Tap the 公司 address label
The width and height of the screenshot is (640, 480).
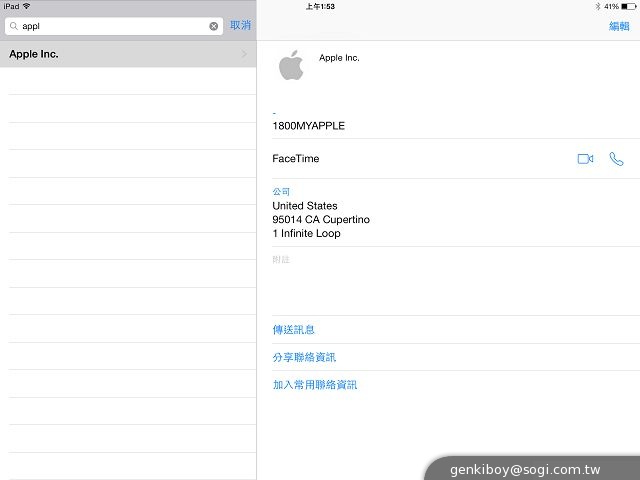281,191
